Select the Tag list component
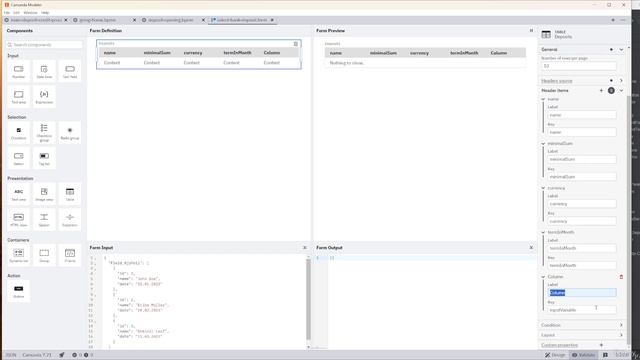640x360 pixels. click(x=44, y=158)
